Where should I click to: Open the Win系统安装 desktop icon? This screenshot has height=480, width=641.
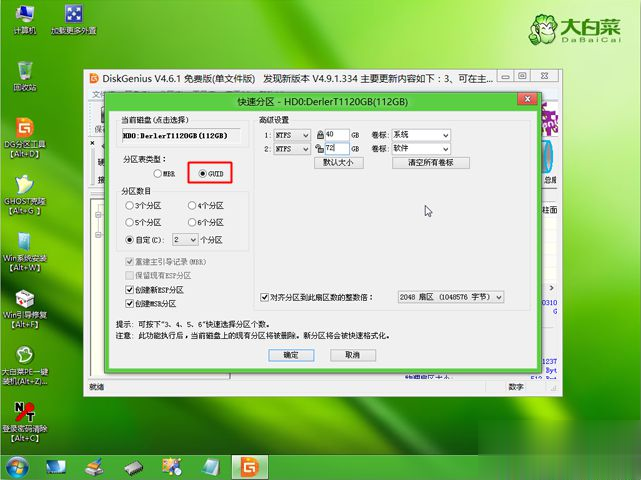[24, 243]
